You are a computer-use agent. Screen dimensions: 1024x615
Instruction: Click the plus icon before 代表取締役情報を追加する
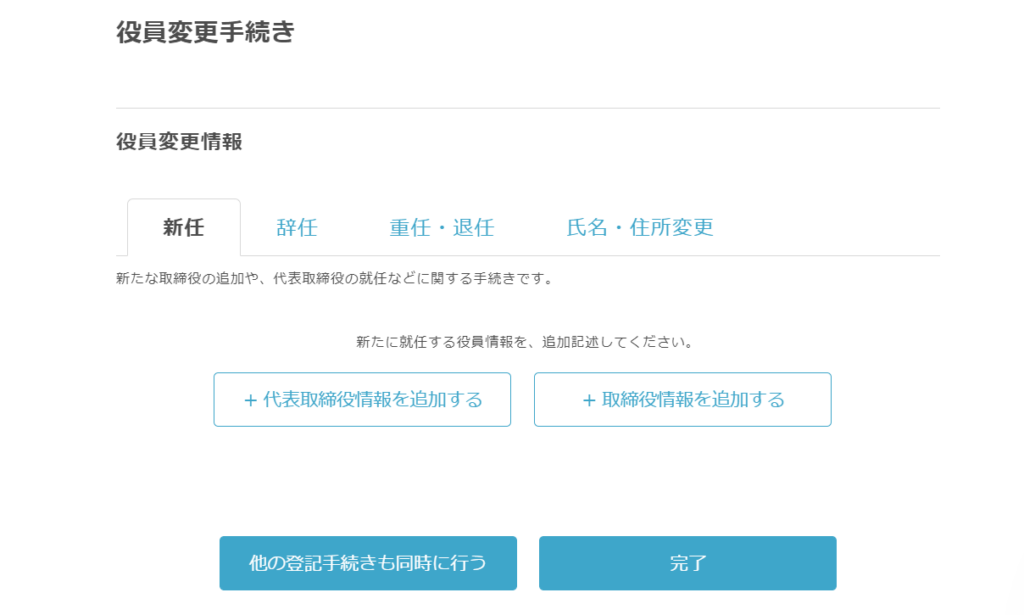[x=250, y=400]
